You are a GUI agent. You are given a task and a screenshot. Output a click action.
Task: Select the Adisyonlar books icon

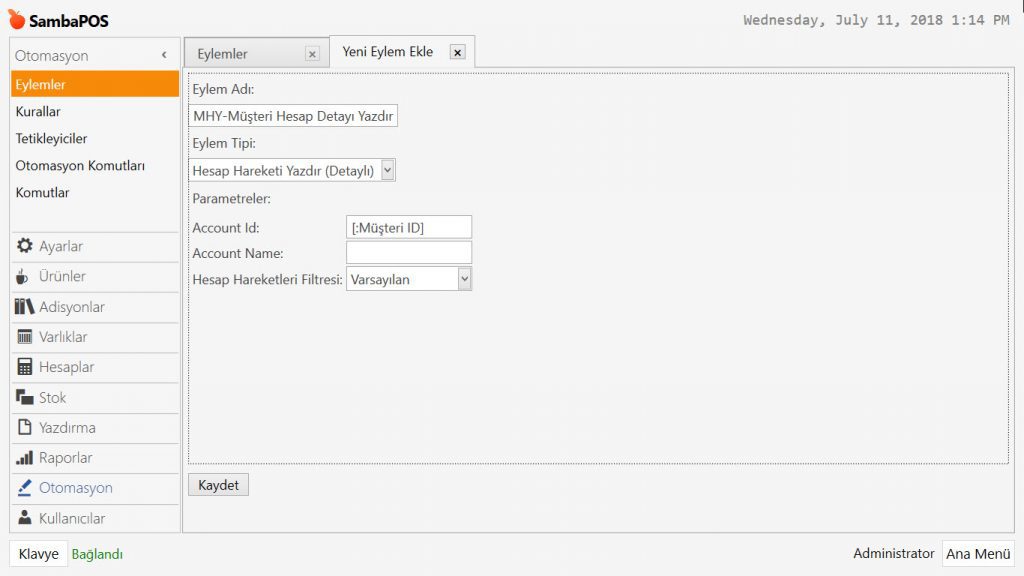pos(25,307)
